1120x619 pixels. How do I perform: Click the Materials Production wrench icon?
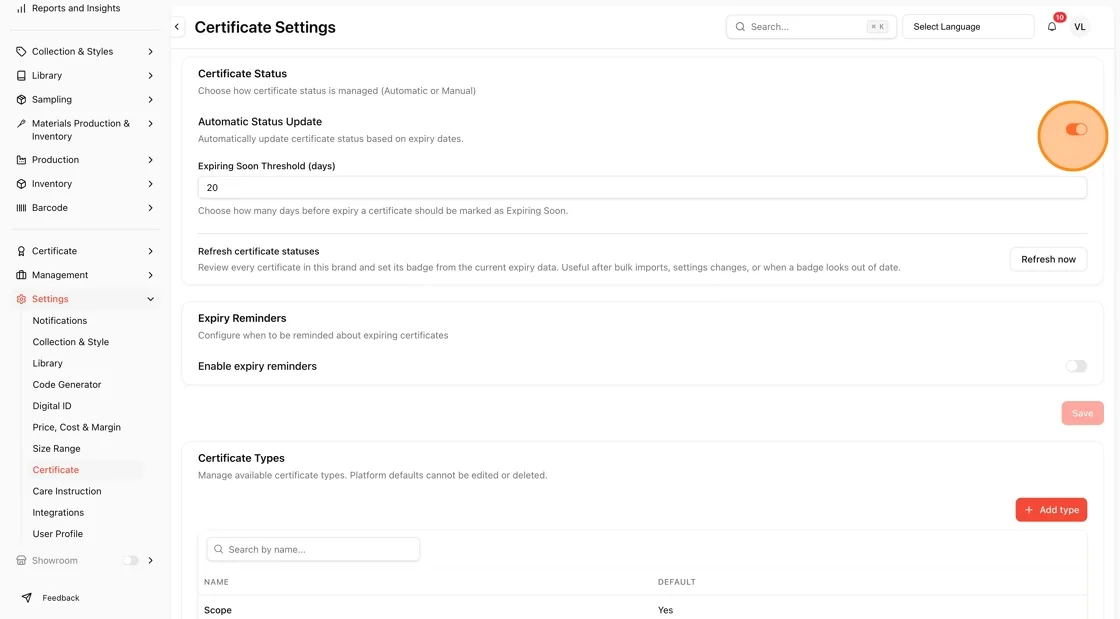click(x=21, y=124)
